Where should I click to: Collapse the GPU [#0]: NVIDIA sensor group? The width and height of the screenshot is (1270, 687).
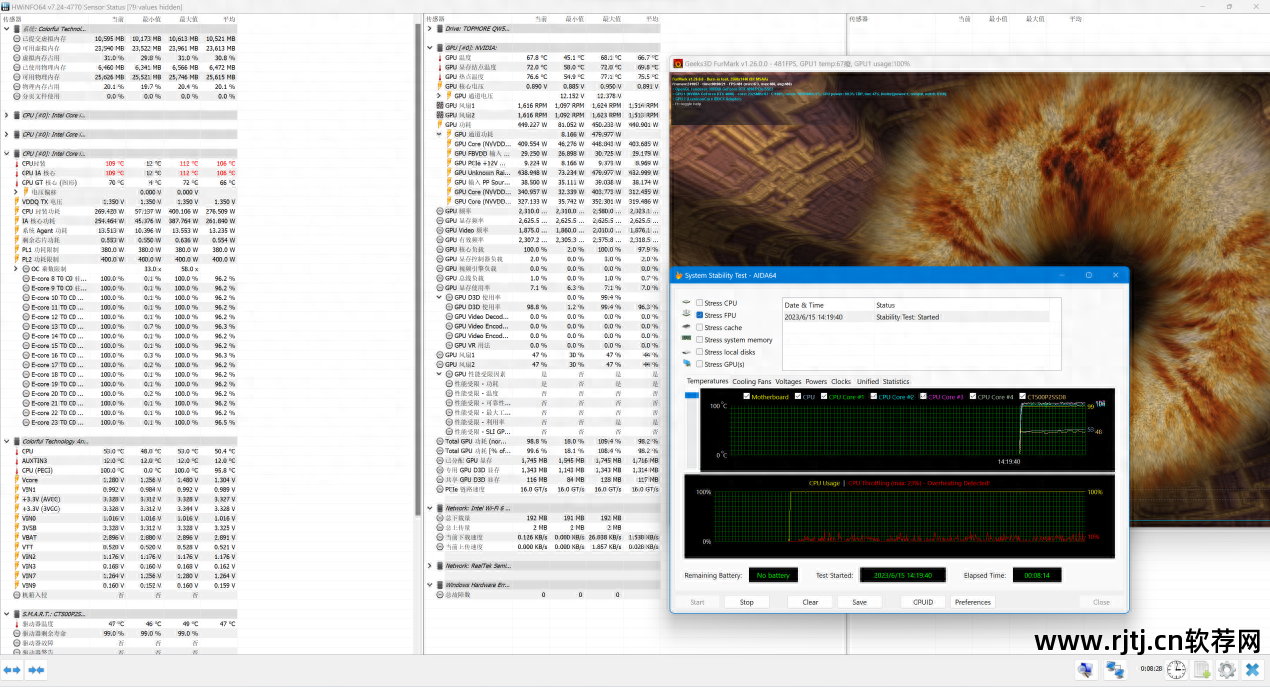pos(430,47)
